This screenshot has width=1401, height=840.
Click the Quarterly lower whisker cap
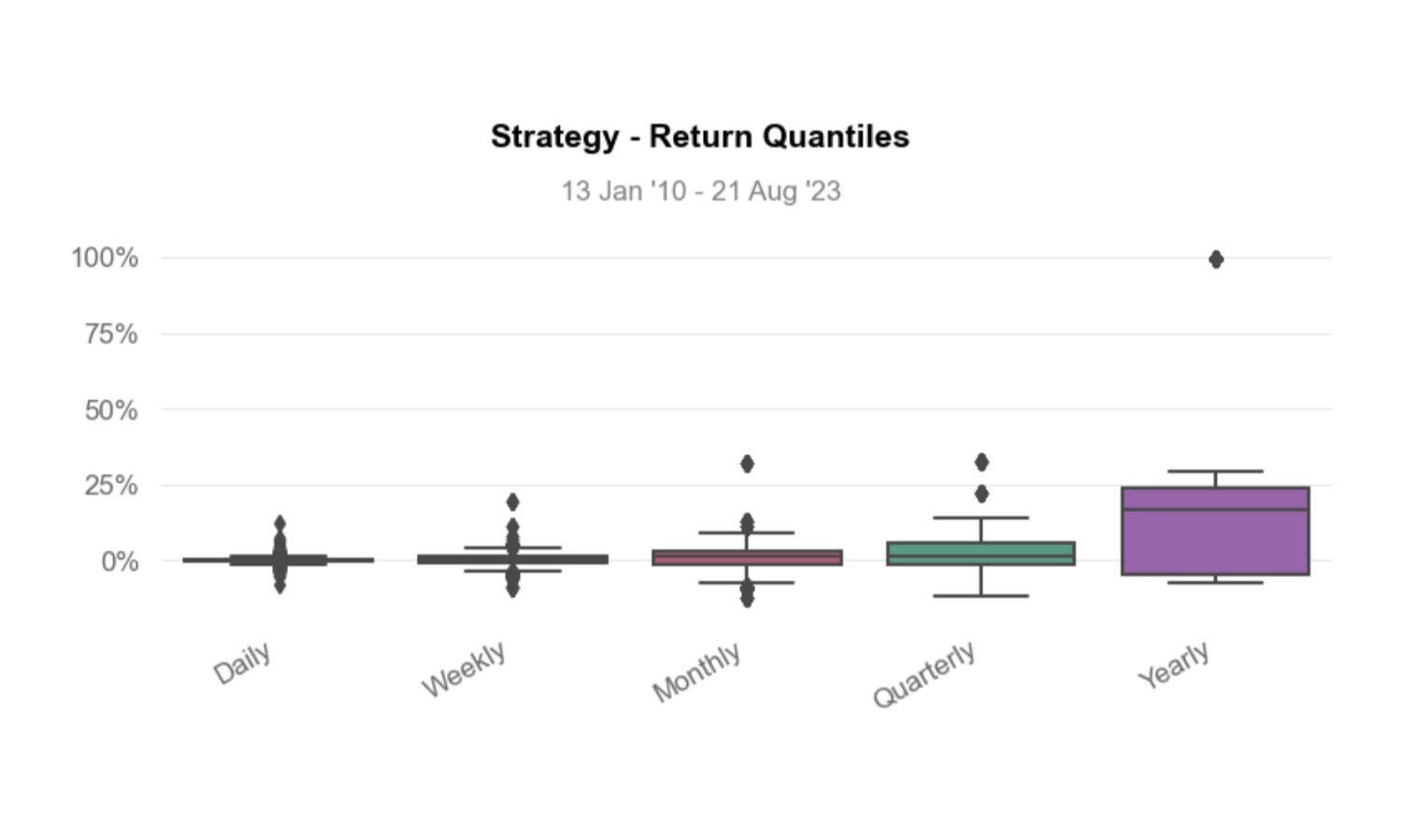point(980,595)
